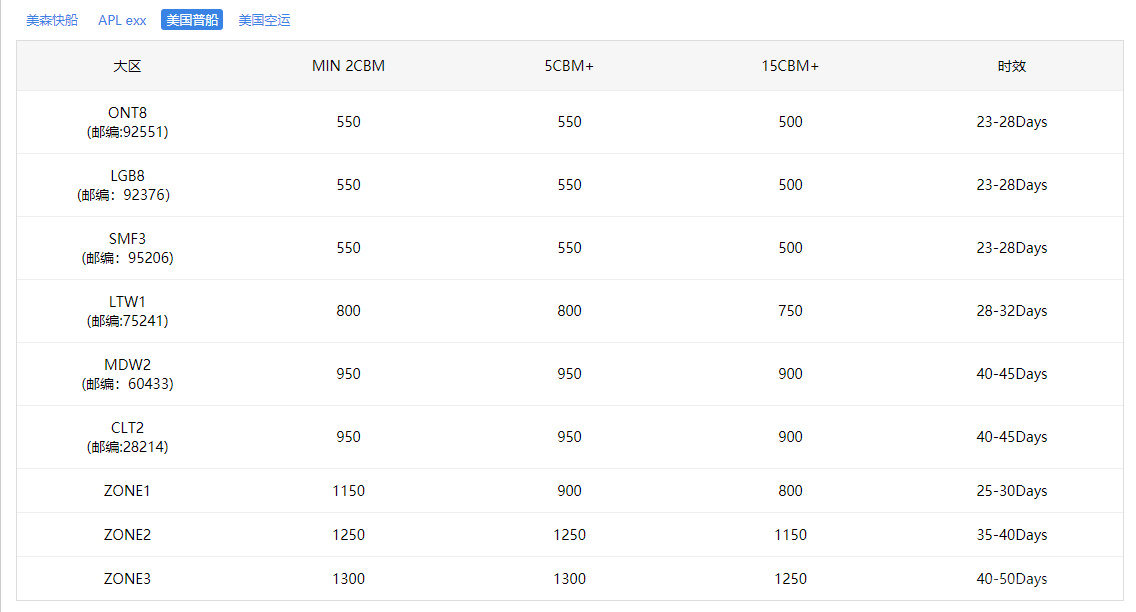Click the 时效 column header
1136x612 pixels.
pyautogui.click(x=1011, y=66)
